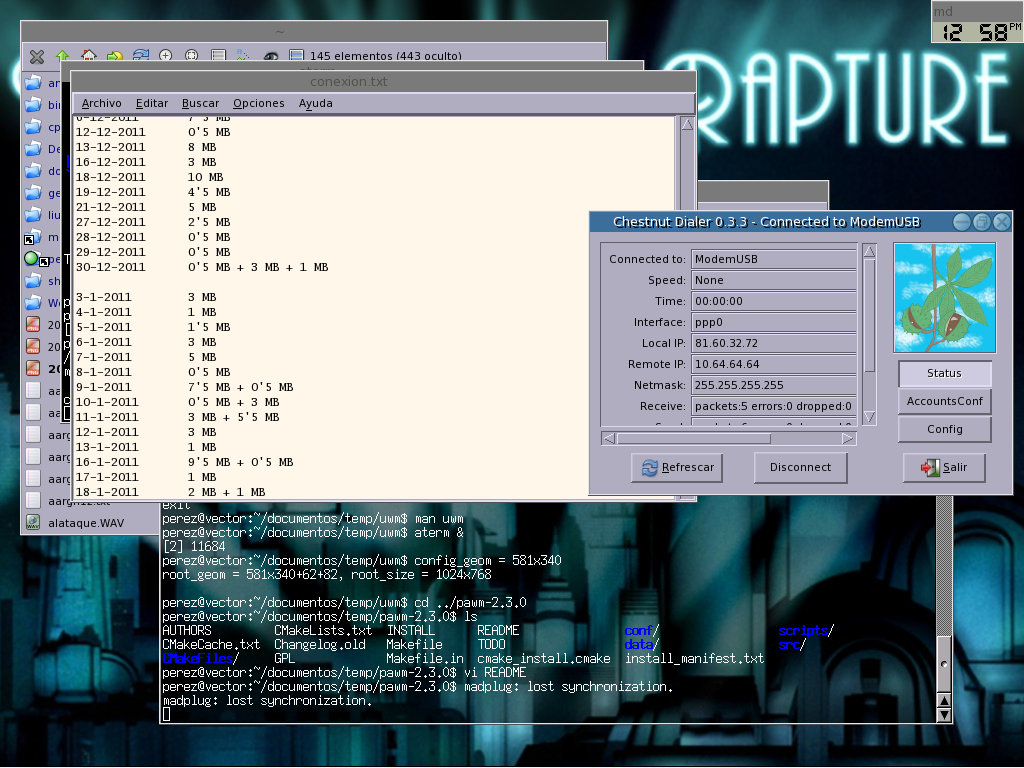Go up one directory with the green arrow

click(x=63, y=56)
